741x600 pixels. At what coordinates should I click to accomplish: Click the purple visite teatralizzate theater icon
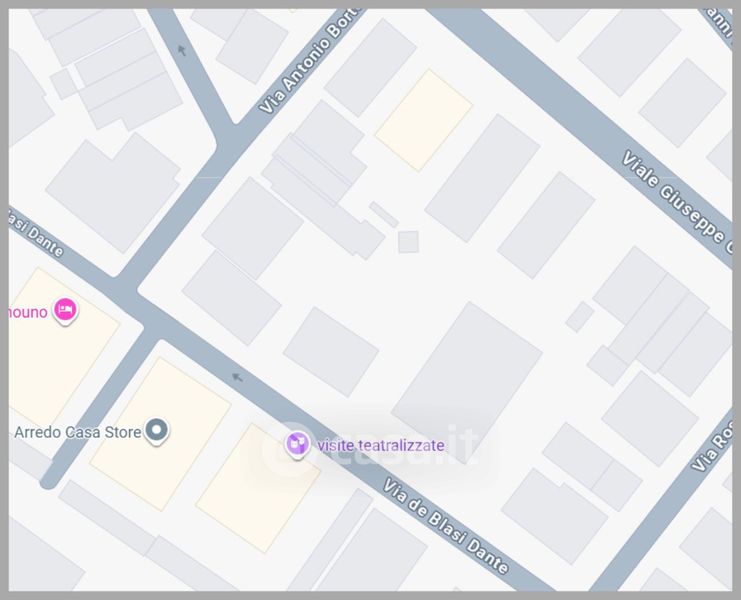point(297,445)
